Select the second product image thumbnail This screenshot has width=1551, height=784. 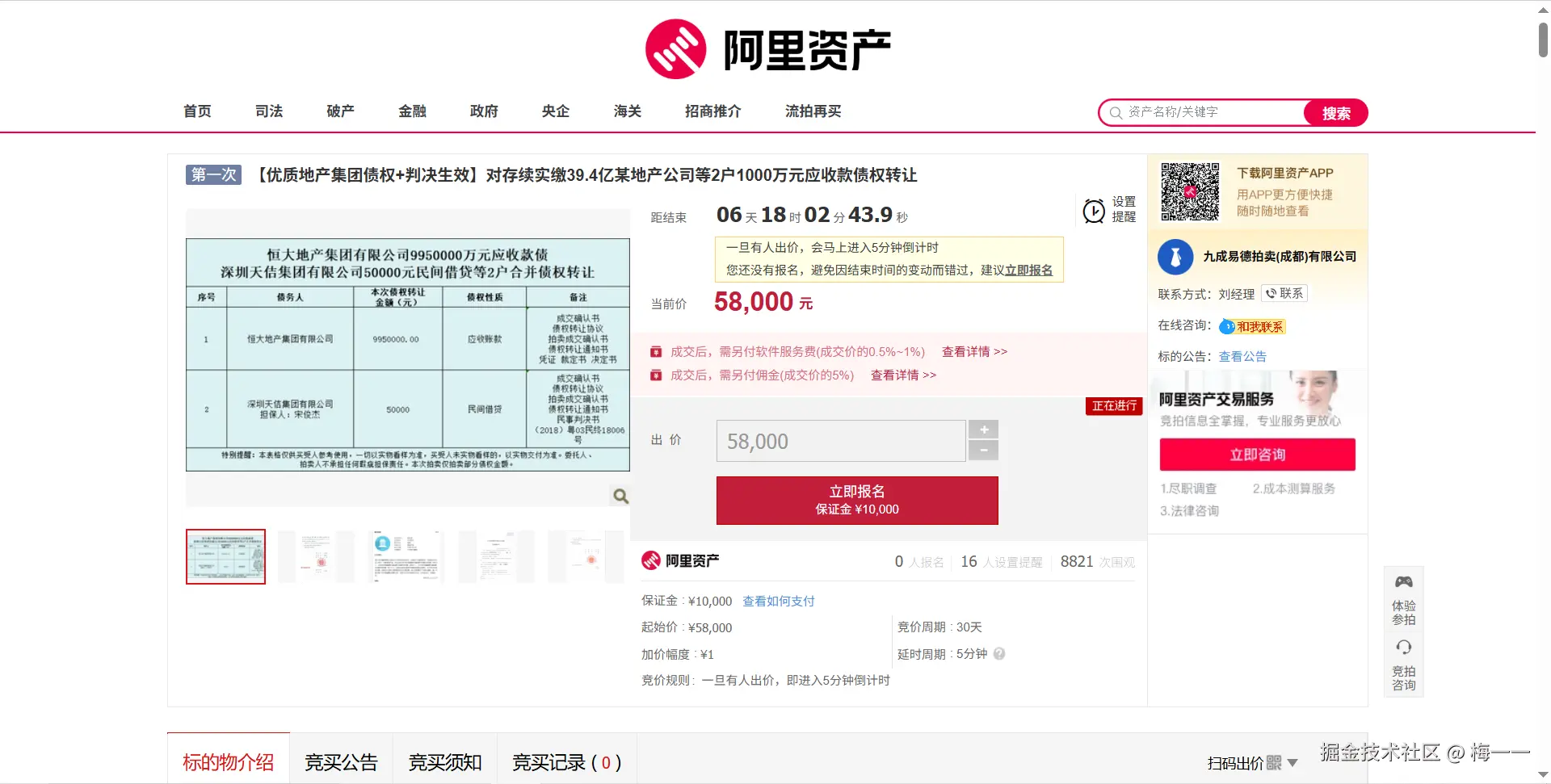[x=315, y=556]
